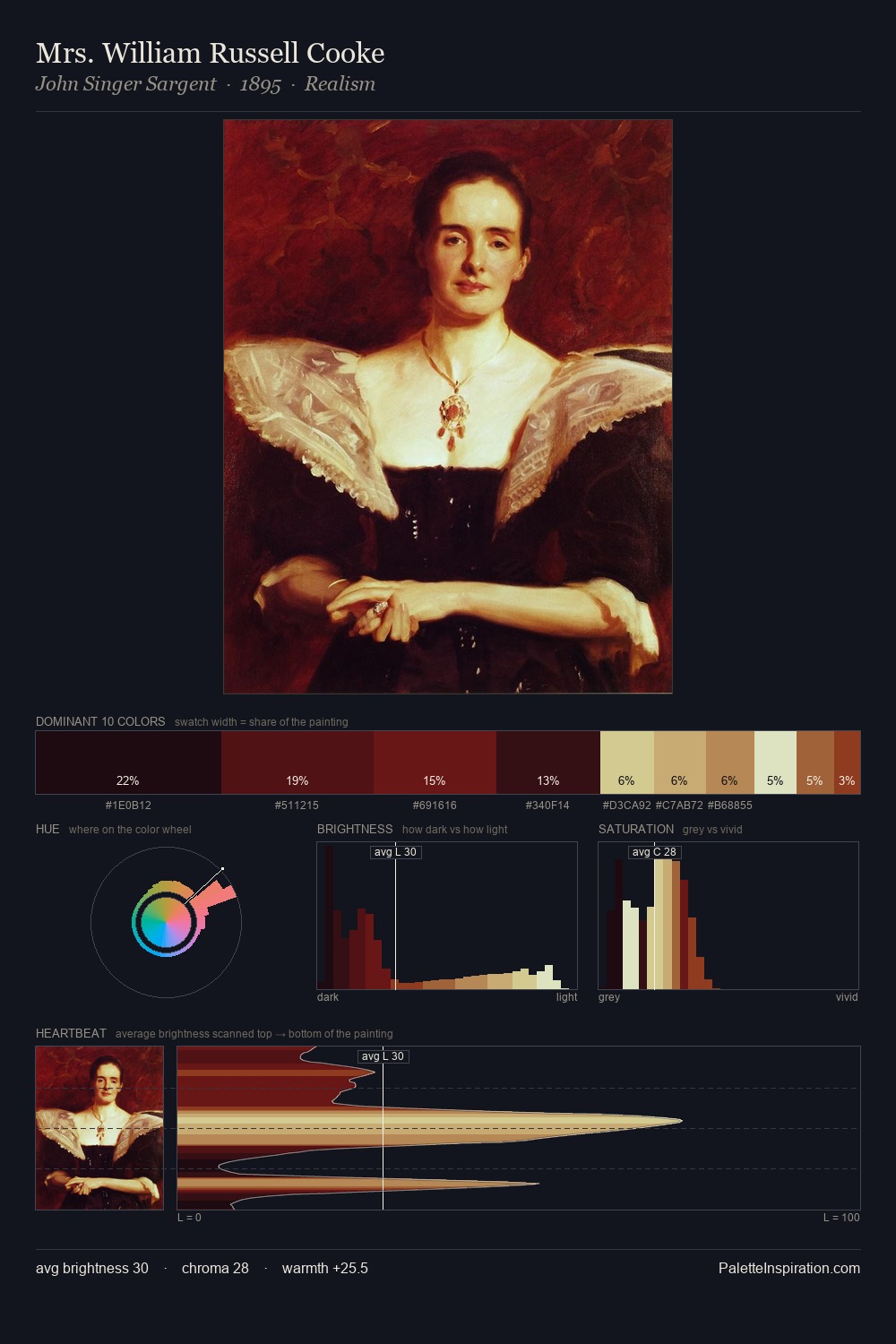Click the hue color wheel
The height and width of the screenshot is (1344, 896).
coord(166,922)
